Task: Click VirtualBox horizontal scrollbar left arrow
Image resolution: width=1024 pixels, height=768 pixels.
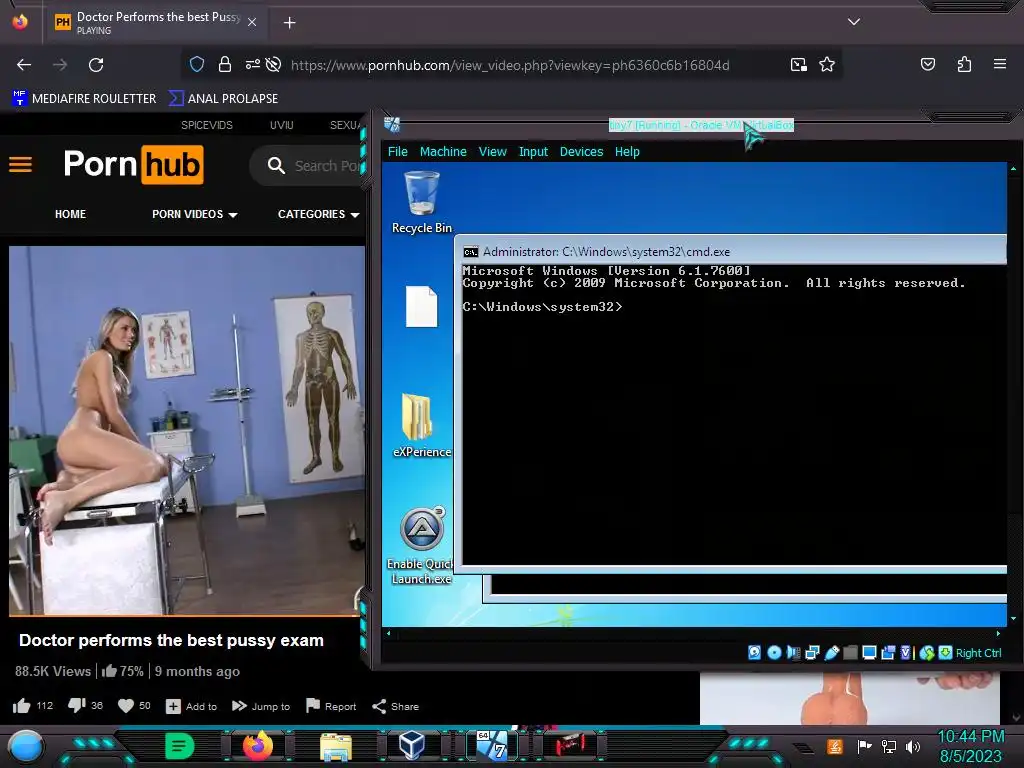Action: click(x=389, y=633)
